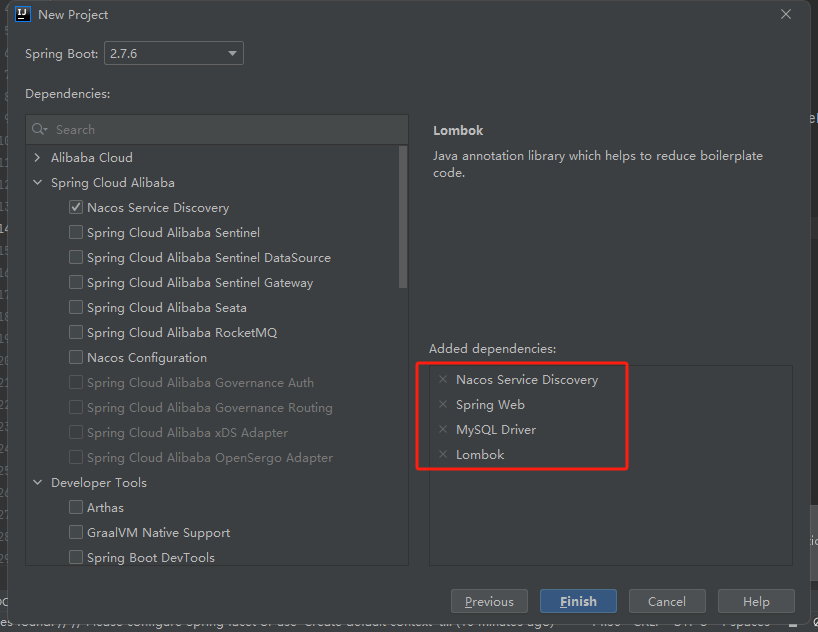
Task: Click the Previous button
Action: [489, 601]
